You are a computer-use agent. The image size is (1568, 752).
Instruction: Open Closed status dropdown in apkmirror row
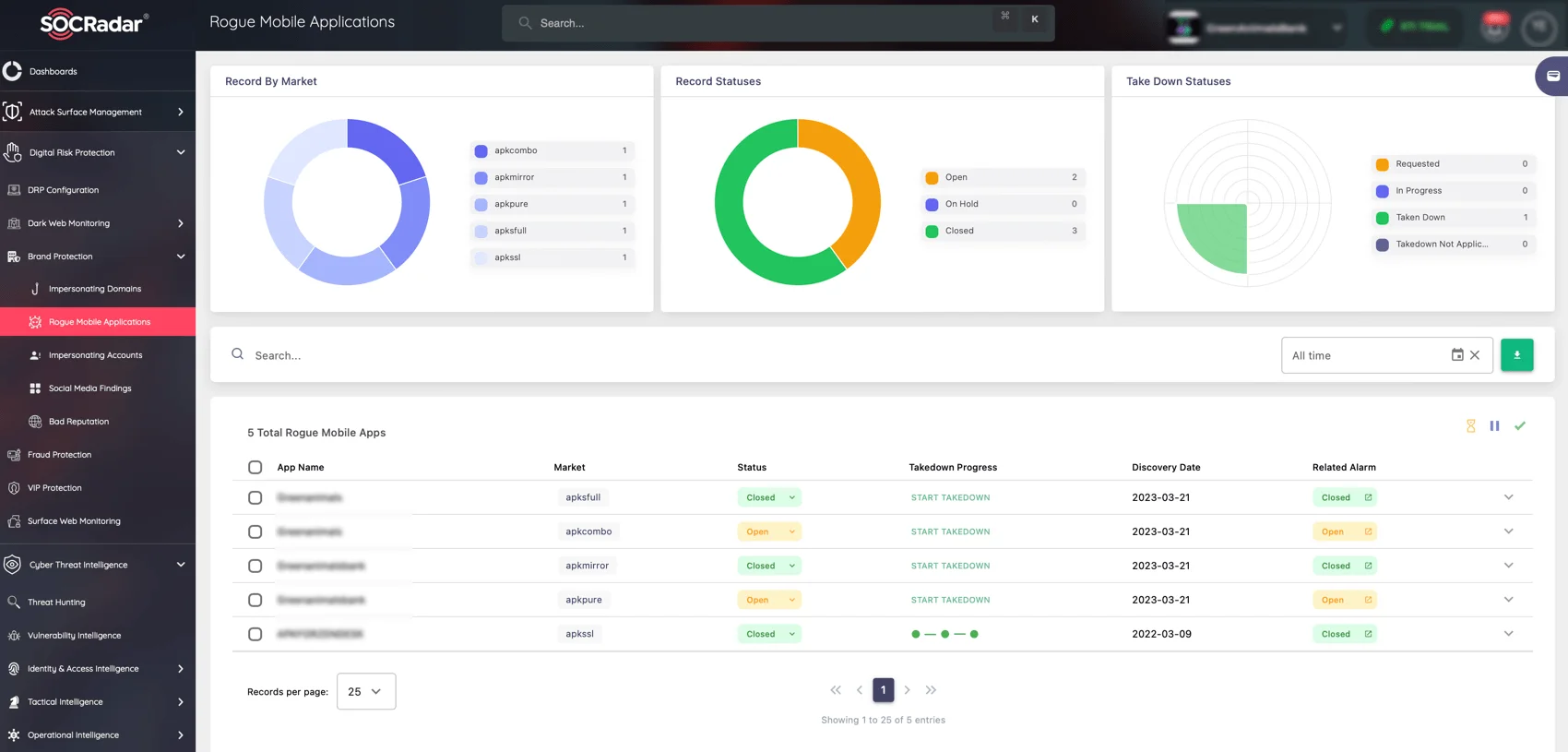769,566
